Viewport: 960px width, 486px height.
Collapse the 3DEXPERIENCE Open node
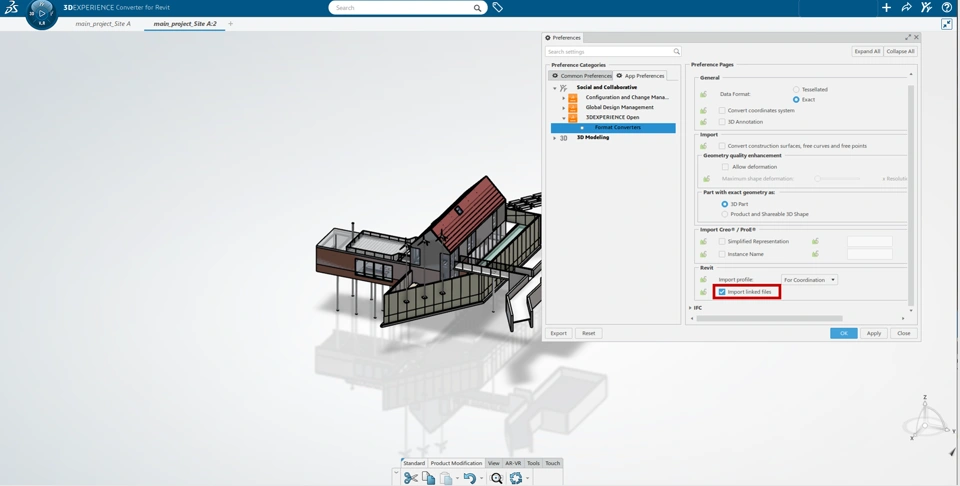(x=564, y=118)
